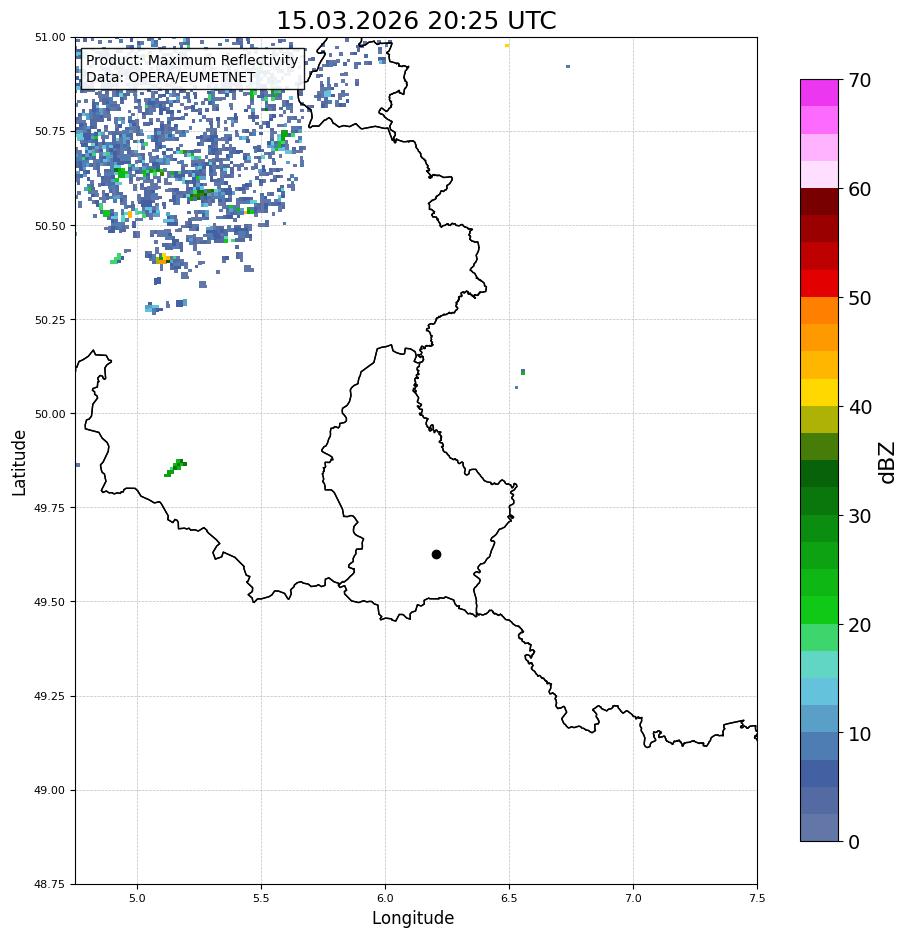Viewport: 908px width, 937px height.
Task: Click the Data: OPERA/EUMETNET label
Action: (171, 77)
